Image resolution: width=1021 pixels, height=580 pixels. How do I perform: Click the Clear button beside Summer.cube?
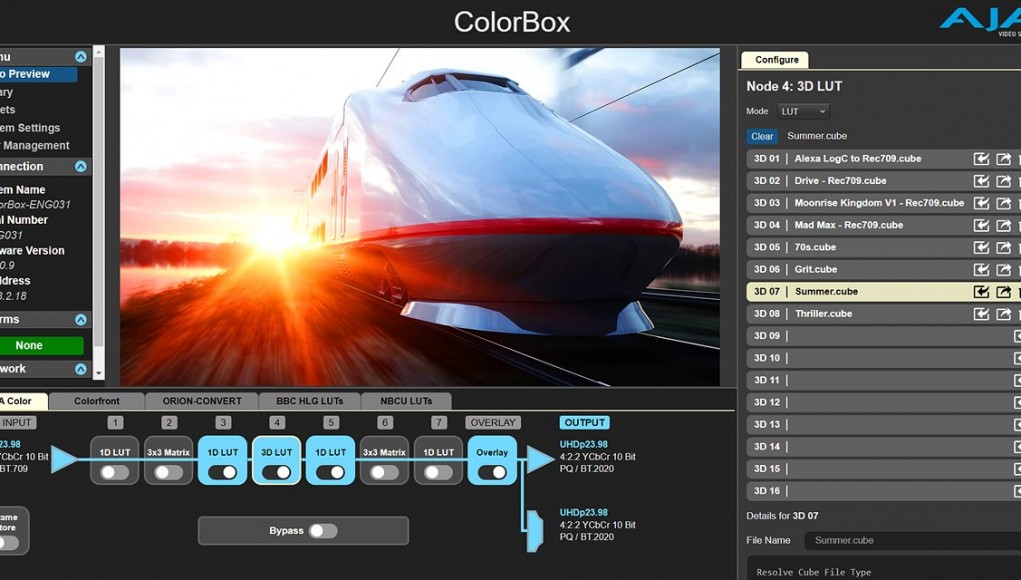click(x=762, y=136)
